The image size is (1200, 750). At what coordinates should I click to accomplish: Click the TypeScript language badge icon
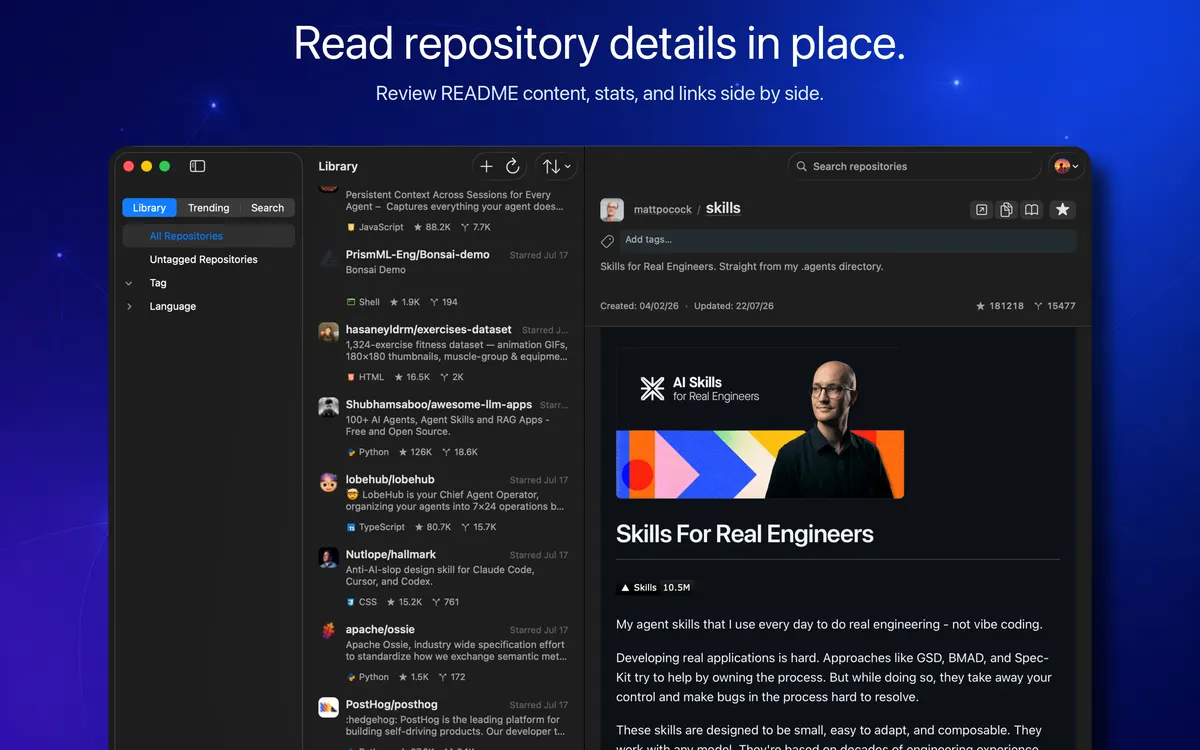[x=351, y=527]
